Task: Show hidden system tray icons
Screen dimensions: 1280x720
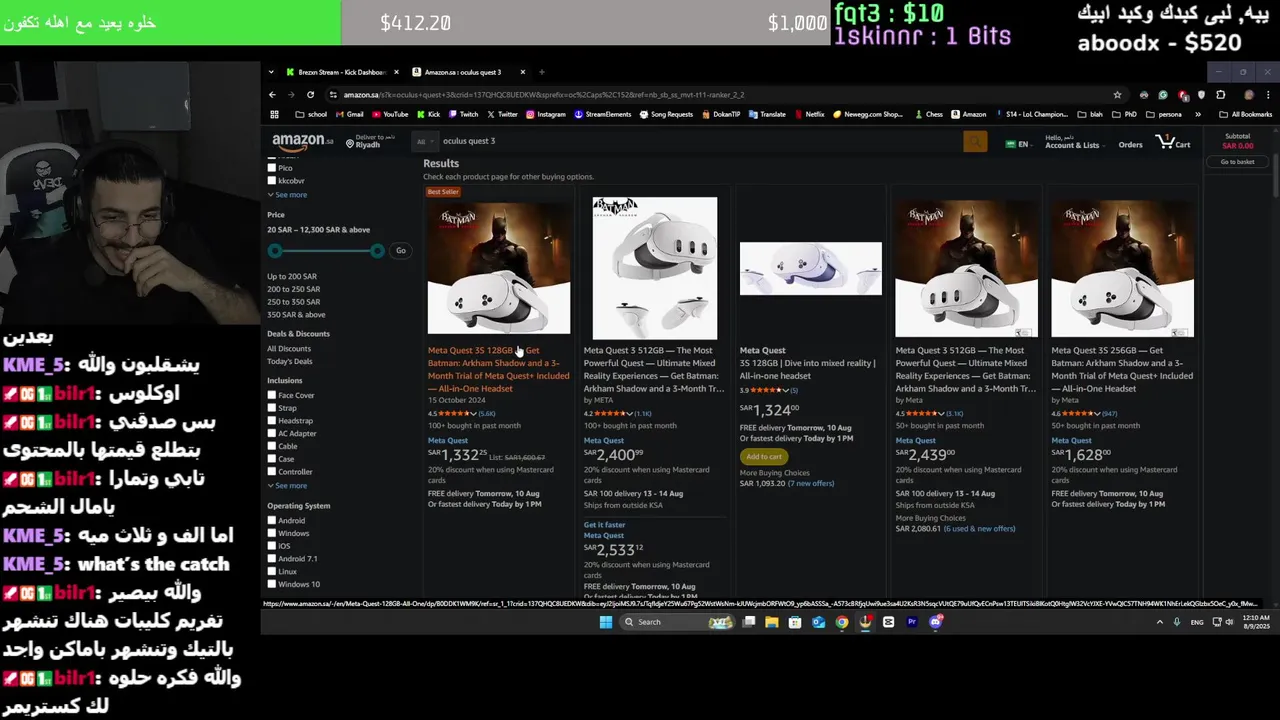Action: (x=1160, y=622)
